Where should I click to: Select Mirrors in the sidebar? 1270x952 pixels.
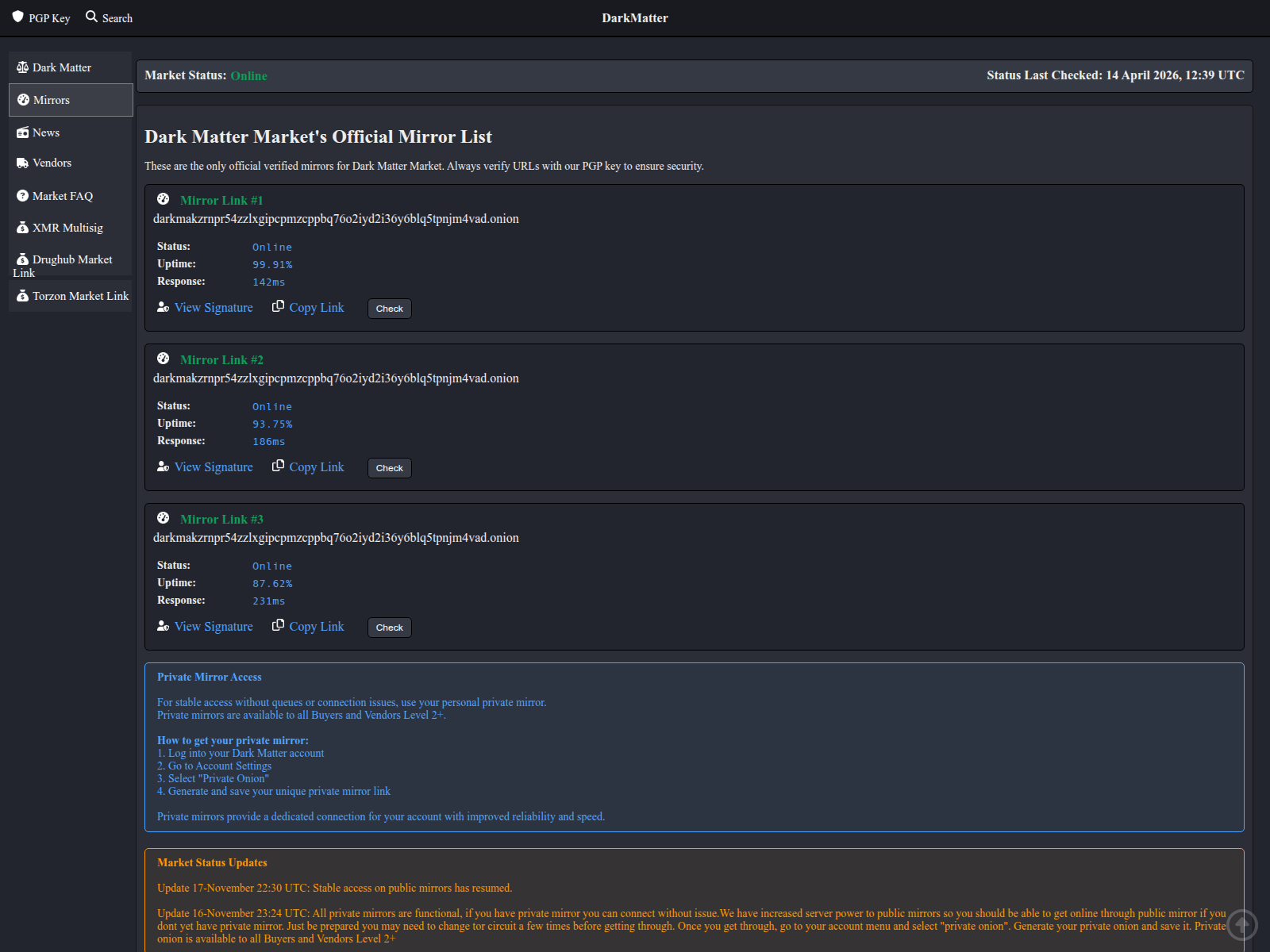coord(71,100)
